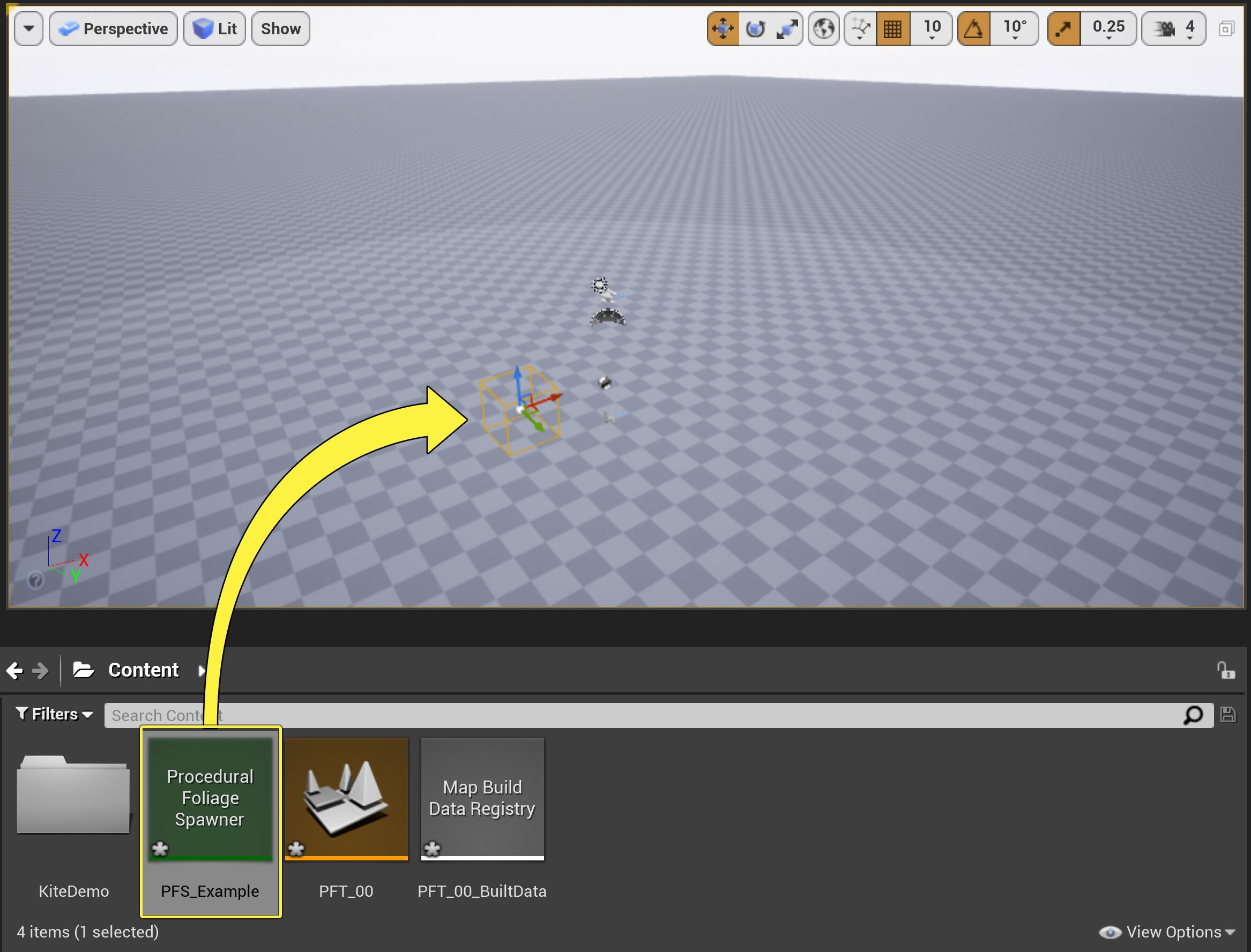
Task: Select the translate (move) gizmo tool
Action: coord(723,28)
